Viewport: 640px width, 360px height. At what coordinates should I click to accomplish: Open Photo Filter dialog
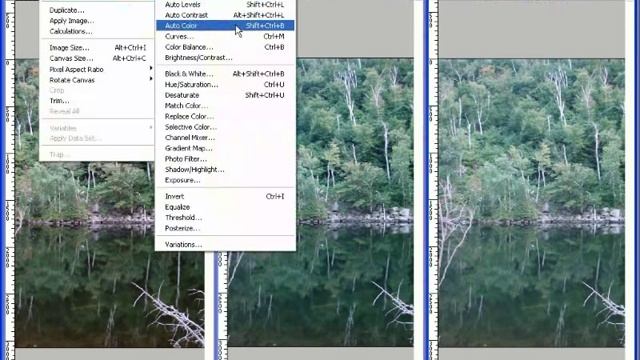(225, 159)
